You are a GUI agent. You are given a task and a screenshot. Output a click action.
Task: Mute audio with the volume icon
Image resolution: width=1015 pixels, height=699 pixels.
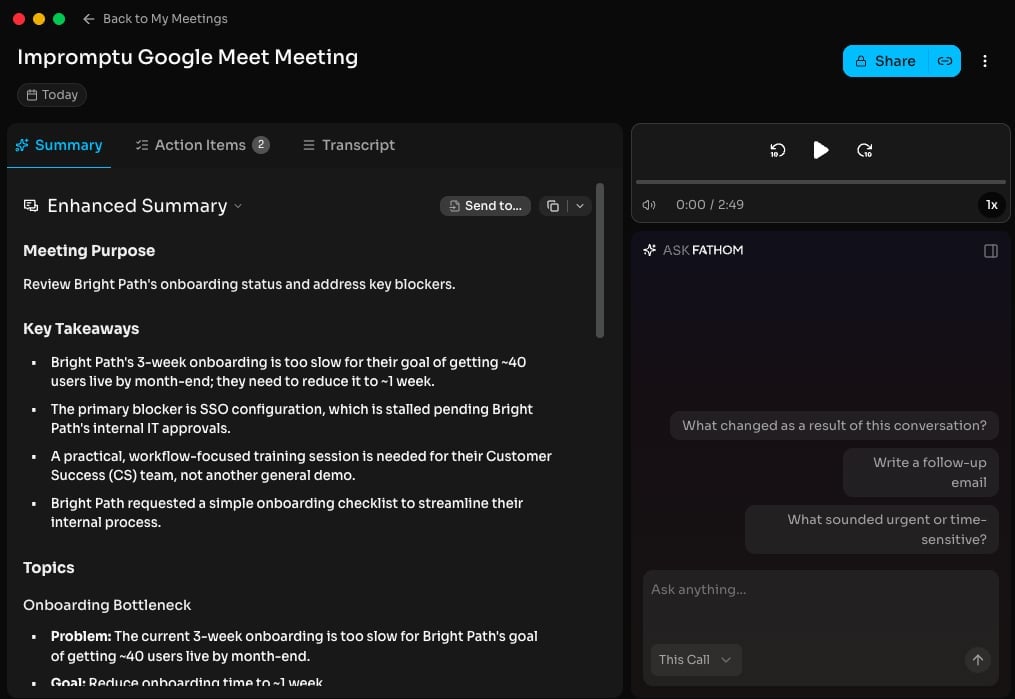pyautogui.click(x=649, y=205)
